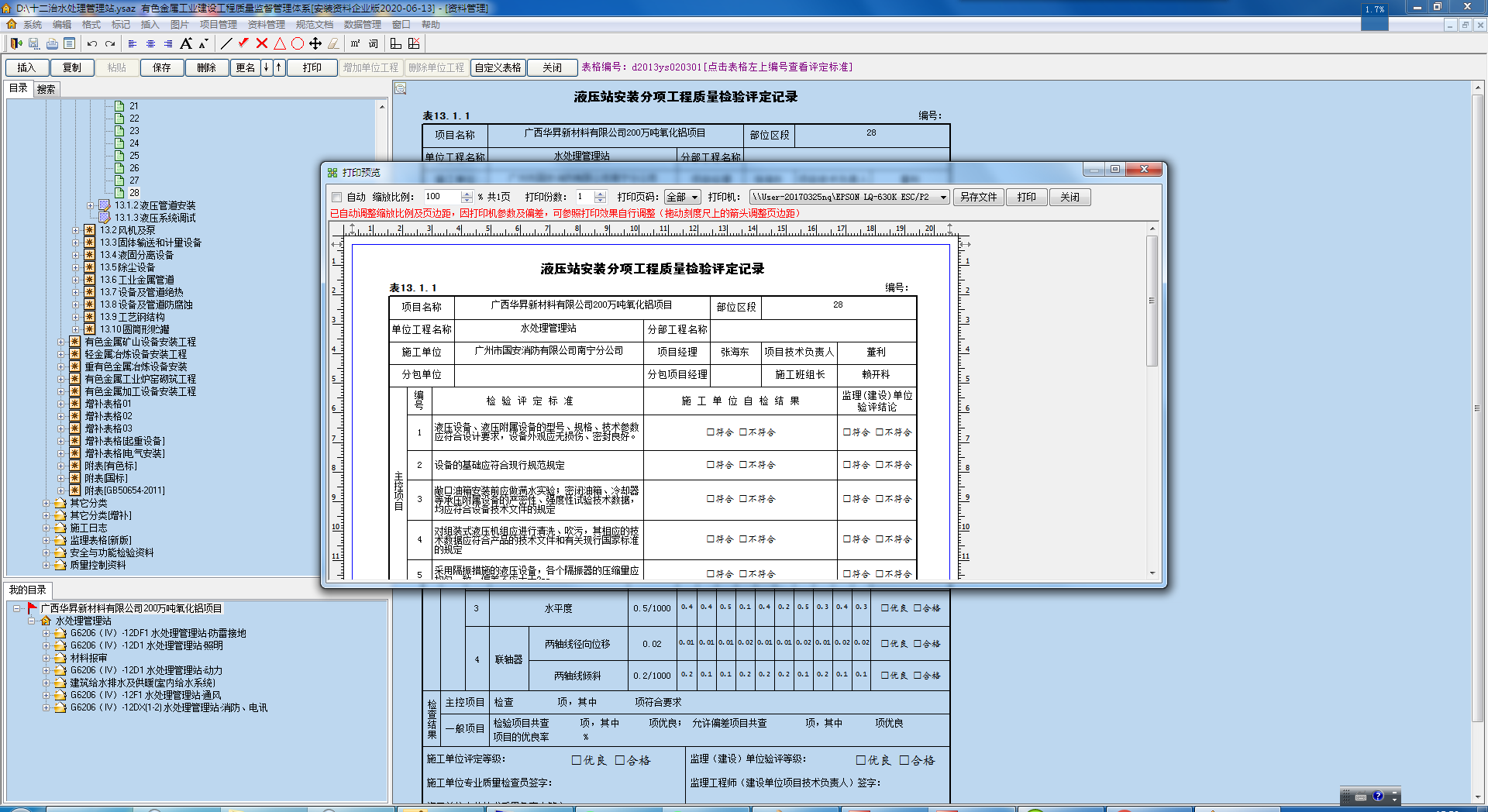
Task: Tick 优良 checkbox for 施工单位评定等级
Action: [x=577, y=761]
